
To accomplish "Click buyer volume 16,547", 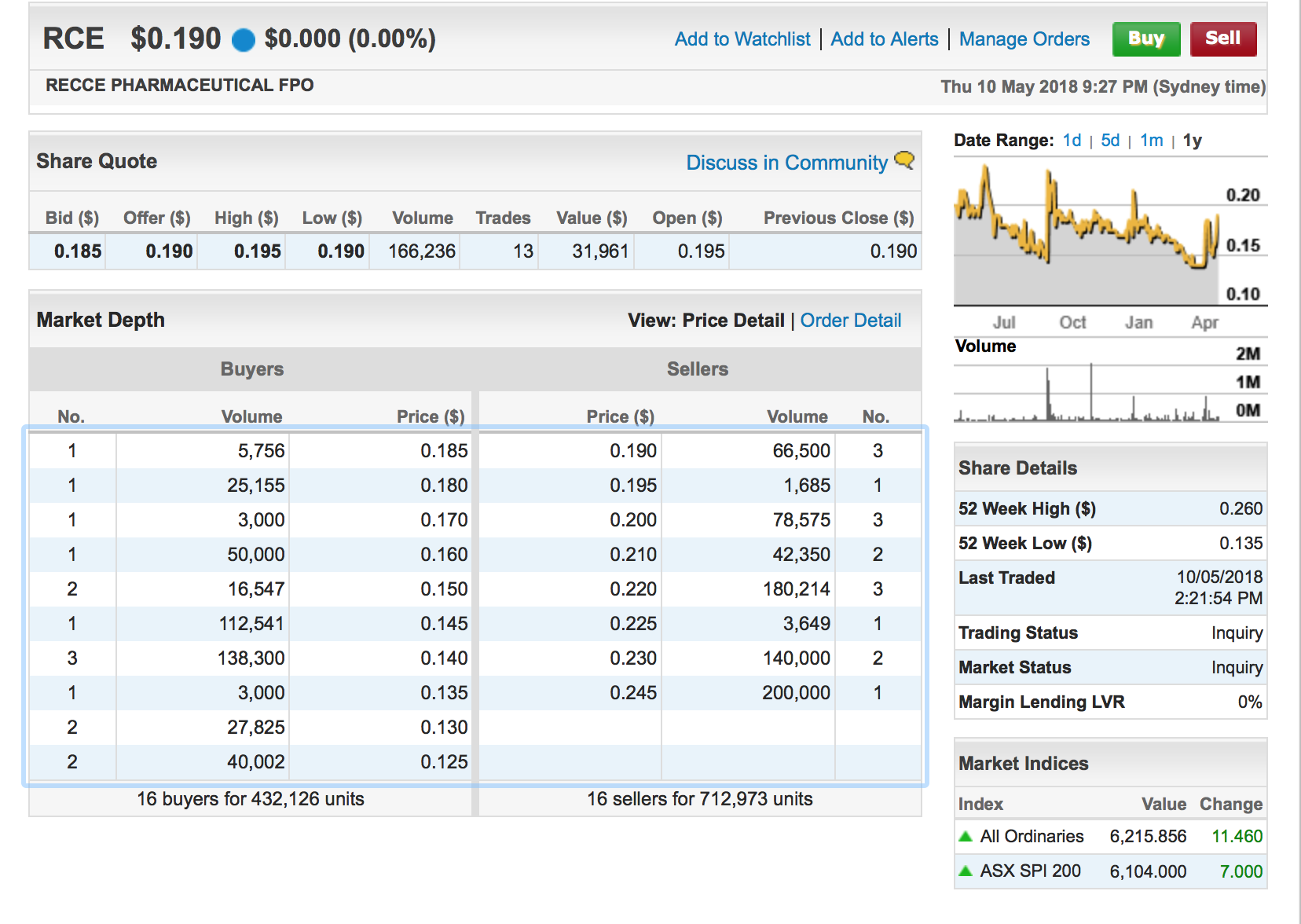I will (x=256, y=589).
